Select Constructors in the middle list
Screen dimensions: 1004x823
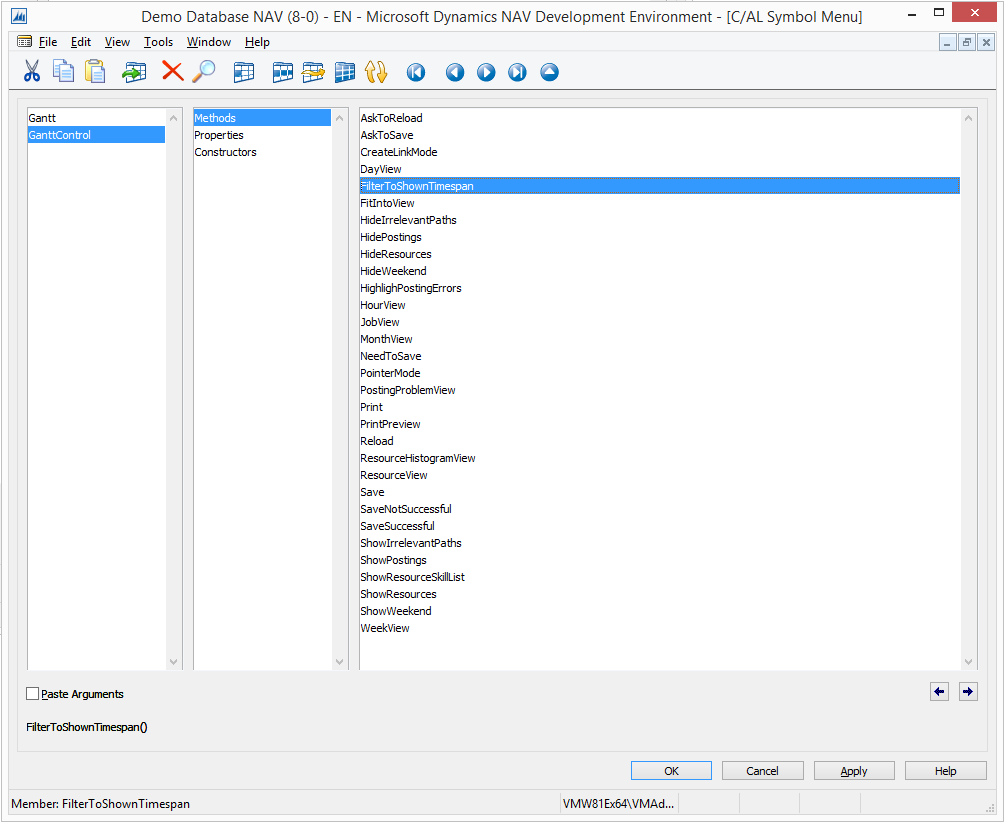(x=262, y=152)
